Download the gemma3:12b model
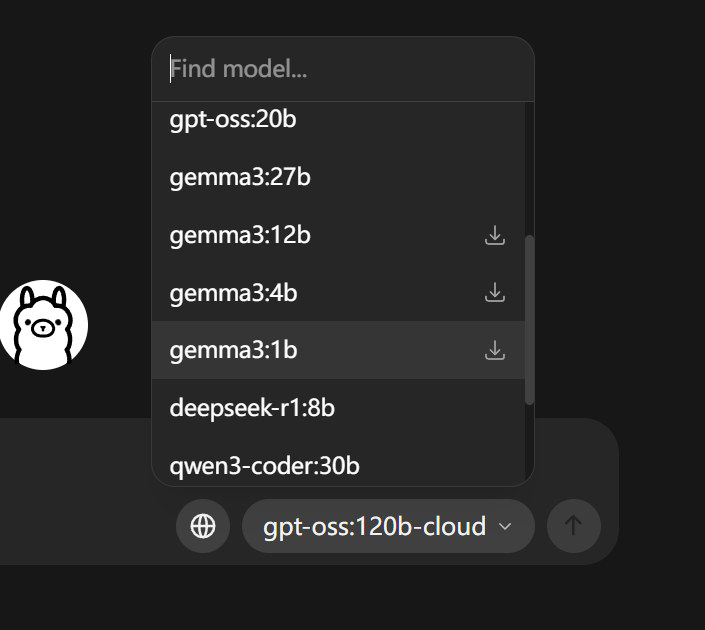Image resolution: width=705 pixels, height=630 pixels. click(x=494, y=235)
